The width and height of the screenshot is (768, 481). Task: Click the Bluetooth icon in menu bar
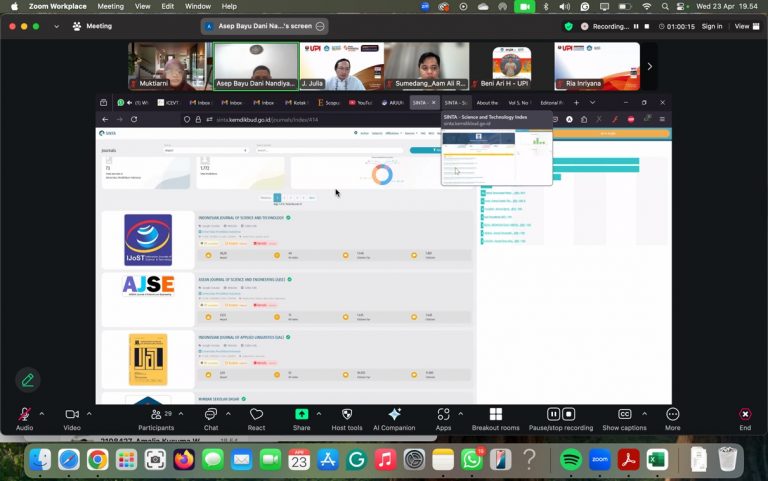click(x=546, y=6)
